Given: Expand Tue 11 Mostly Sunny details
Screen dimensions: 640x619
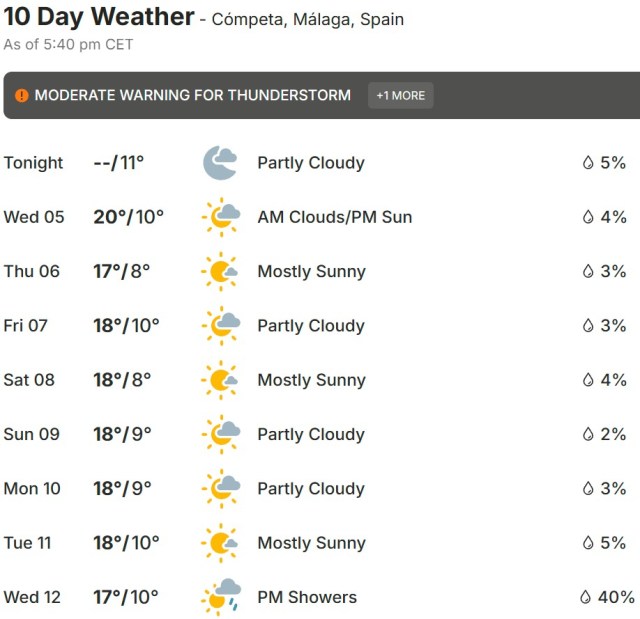Looking at the screenshot, I should click(x=311, y=543).
